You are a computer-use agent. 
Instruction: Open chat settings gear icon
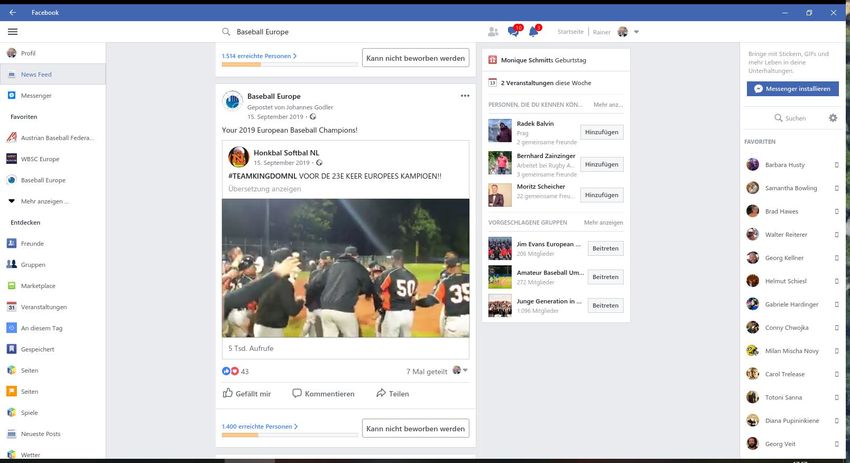click(833, 118)
